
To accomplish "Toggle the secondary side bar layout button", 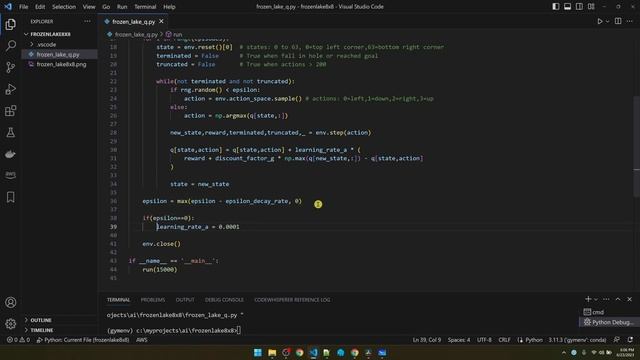I will (579, 7).
